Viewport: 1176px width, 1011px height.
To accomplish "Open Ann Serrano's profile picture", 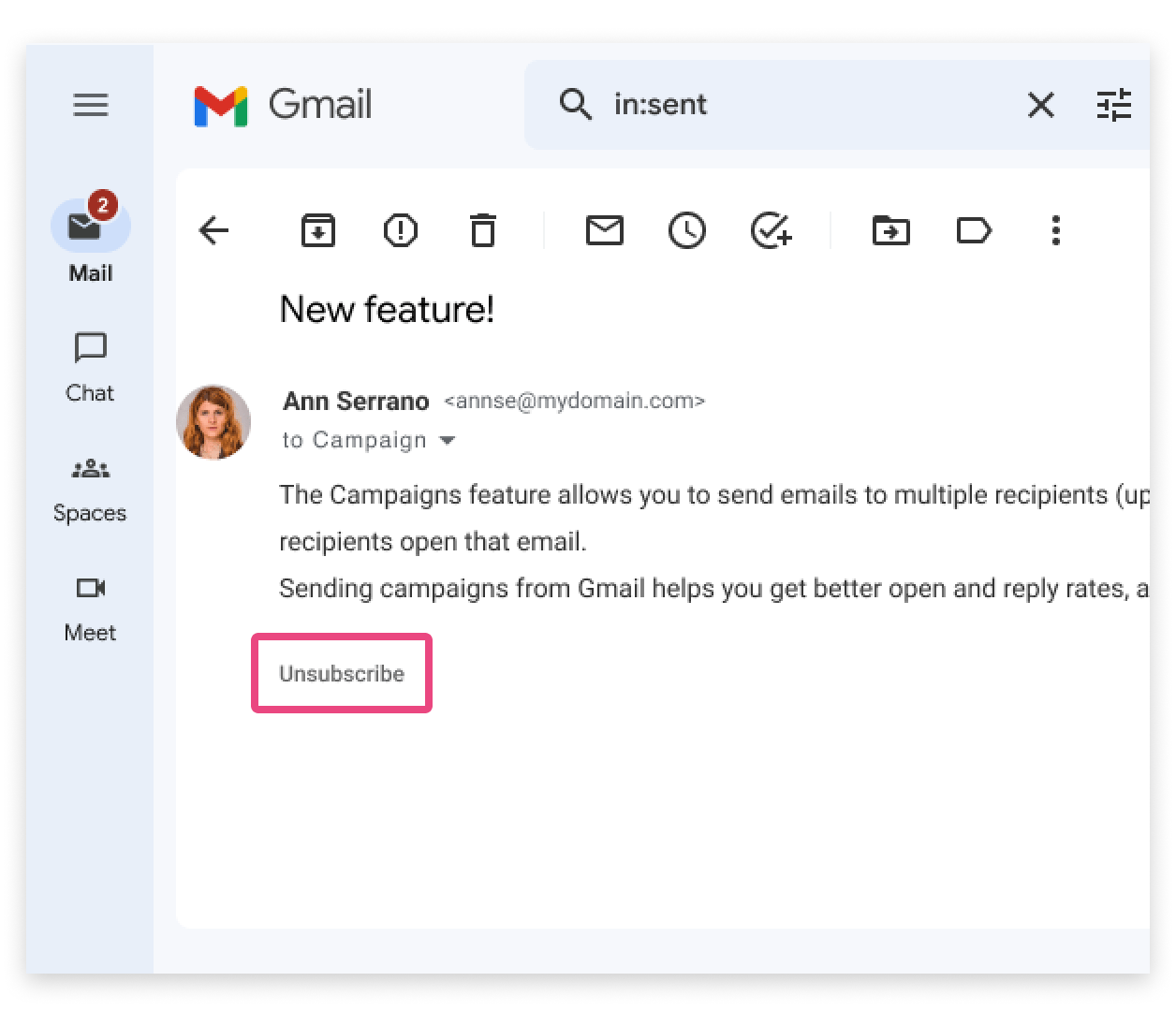I will point(213,422).
